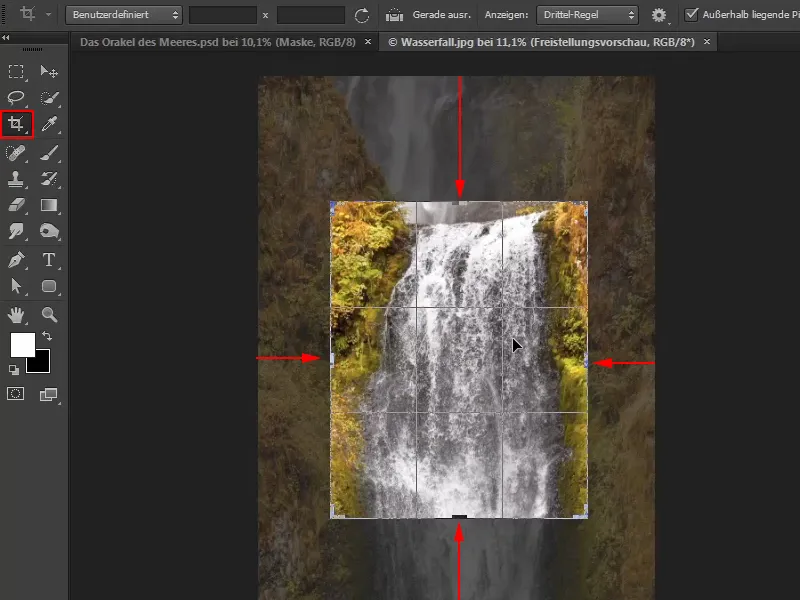
Task: Click the bottom center crop handle
Action: click(x=459, y=517)
